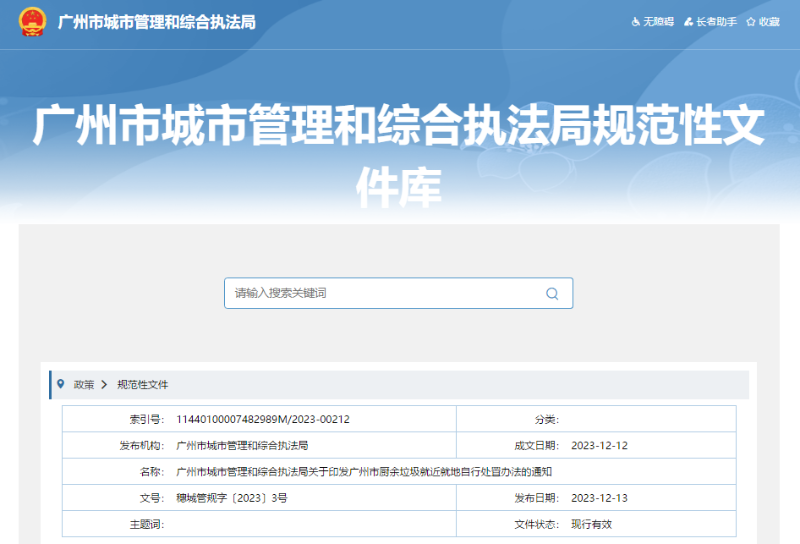
Task: Select the 收藏 text link
Action: point(769,22)
